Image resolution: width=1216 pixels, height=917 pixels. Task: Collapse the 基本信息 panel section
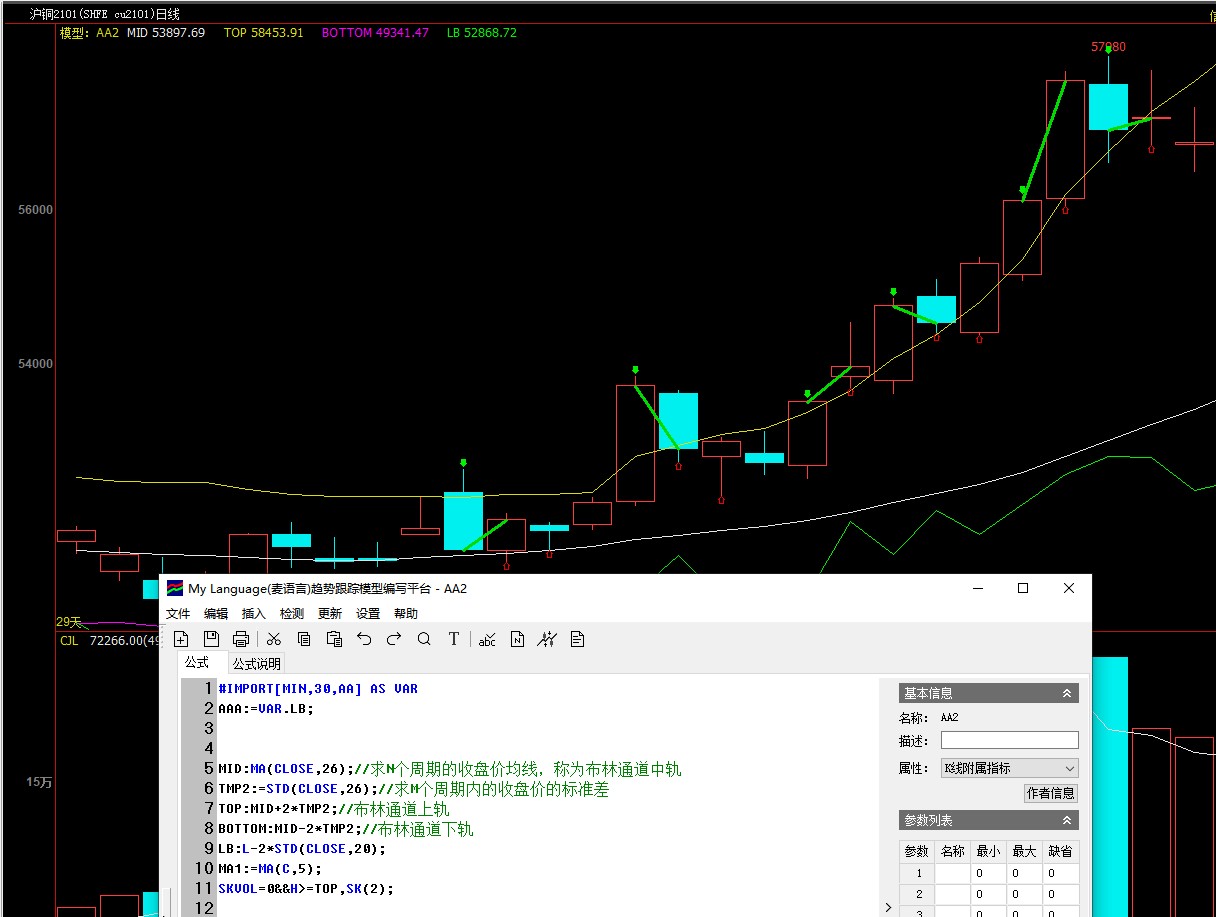(1066, 693)
